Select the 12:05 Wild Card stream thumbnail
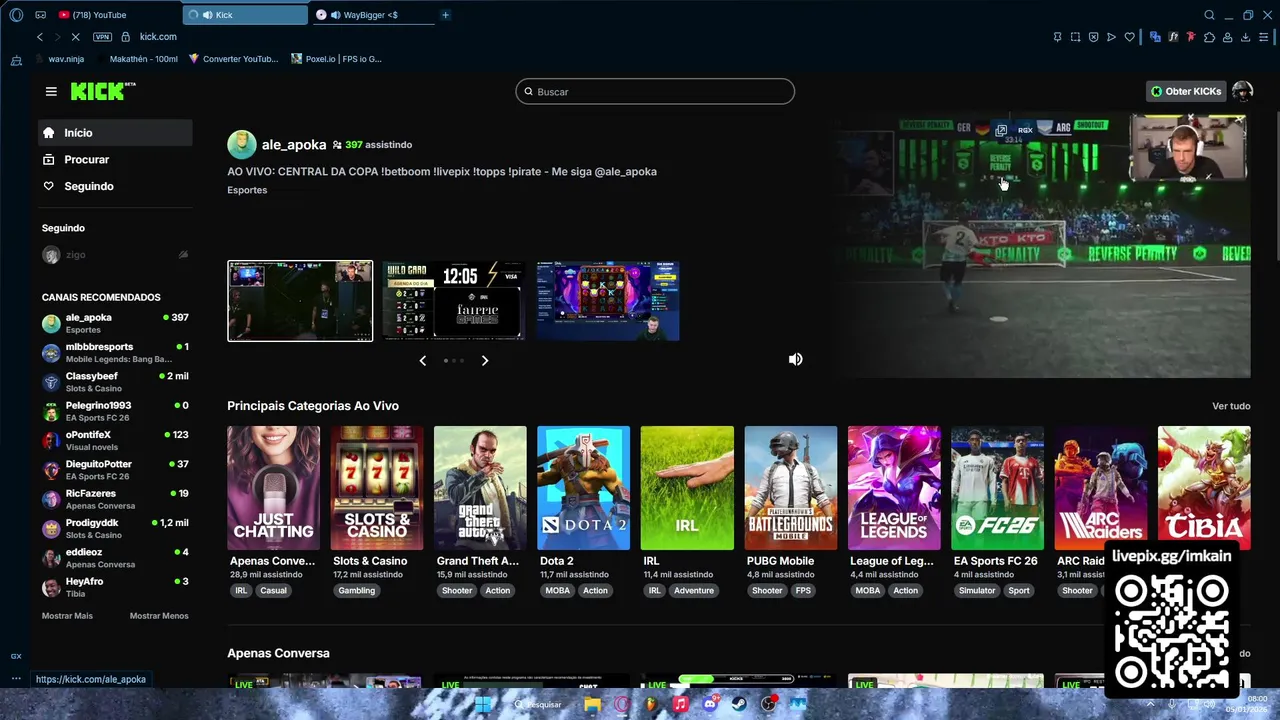 pos(454,301)
